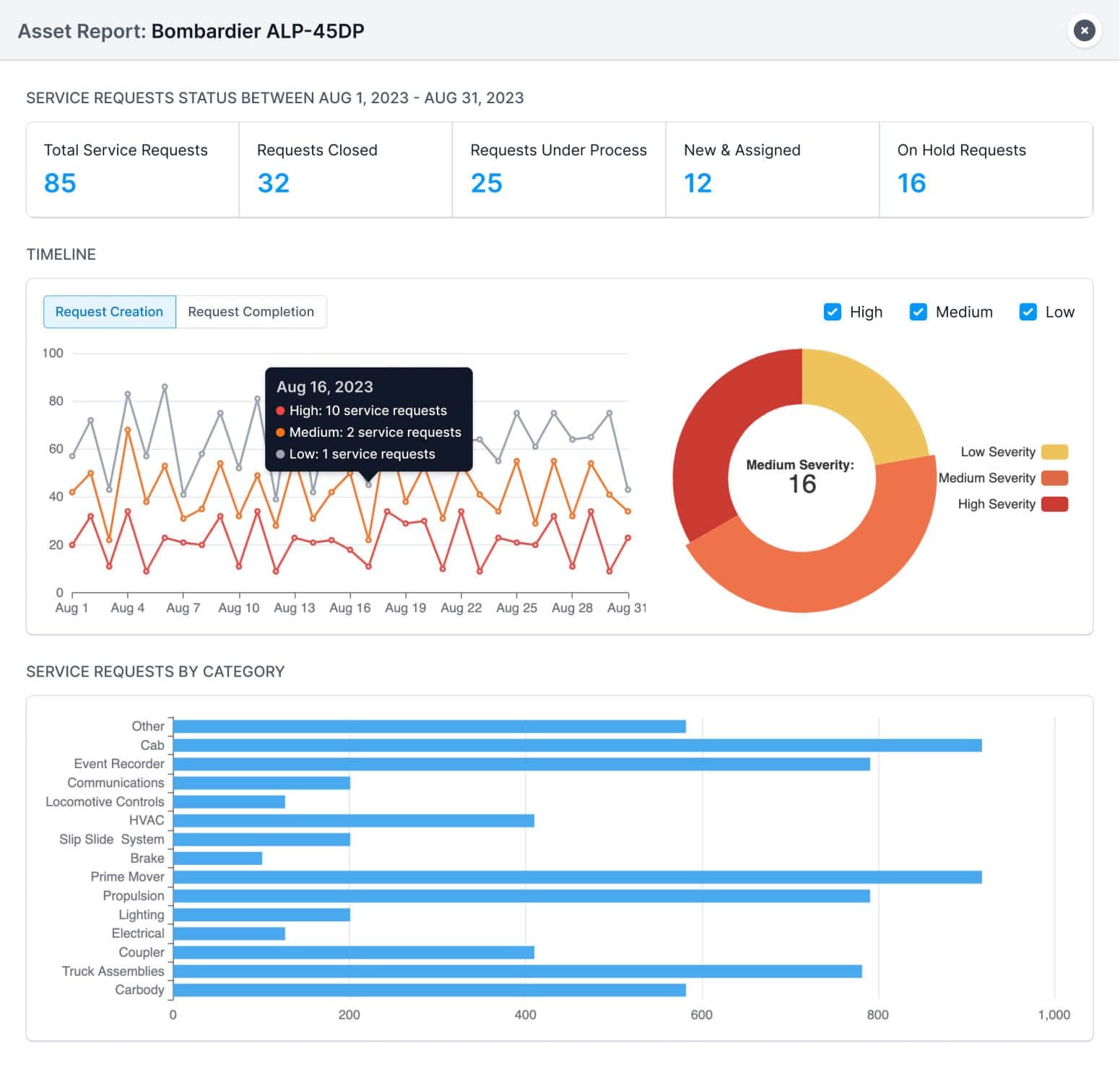The height and width of the screenshot is (1067, 1120).
Task: Click the Cab category bar
Action: click(x=578, y=745)
